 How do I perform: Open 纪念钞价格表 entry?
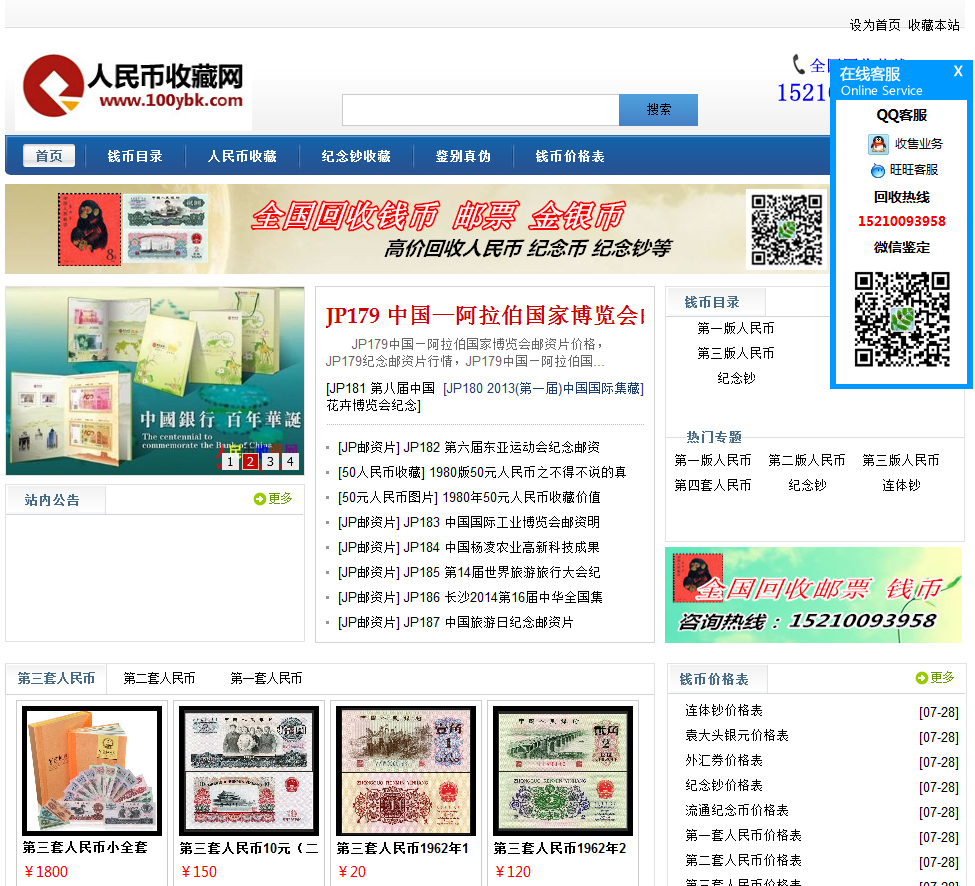pos(724,785)
